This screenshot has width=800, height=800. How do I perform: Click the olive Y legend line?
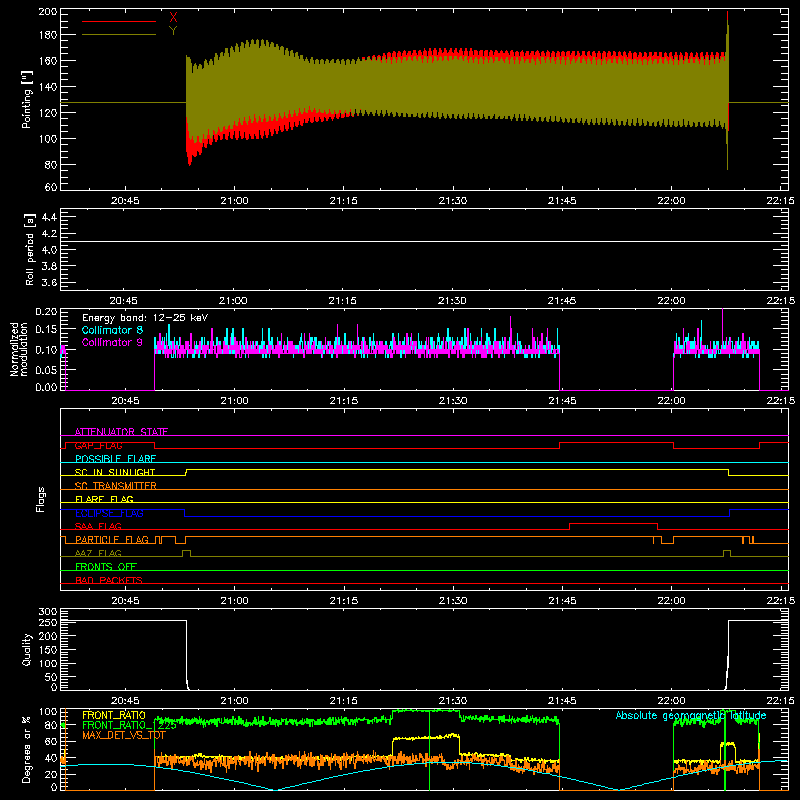coord(119,35)
